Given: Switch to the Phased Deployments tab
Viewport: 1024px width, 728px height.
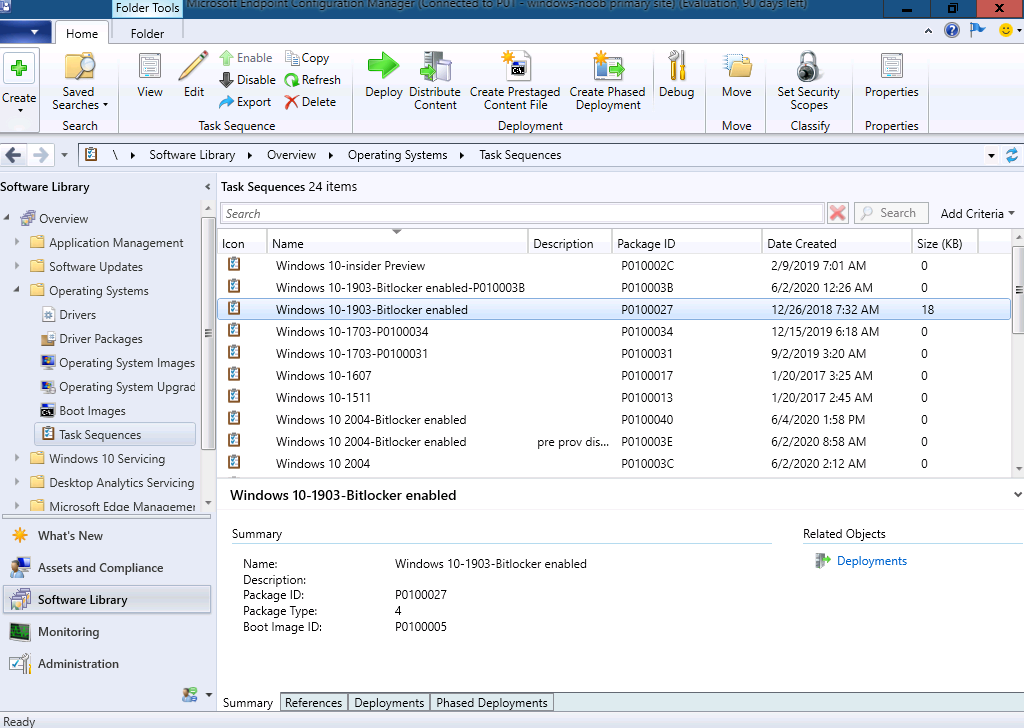Looking at the screenshot, I should pyautogui.click(x=492, y=703).
